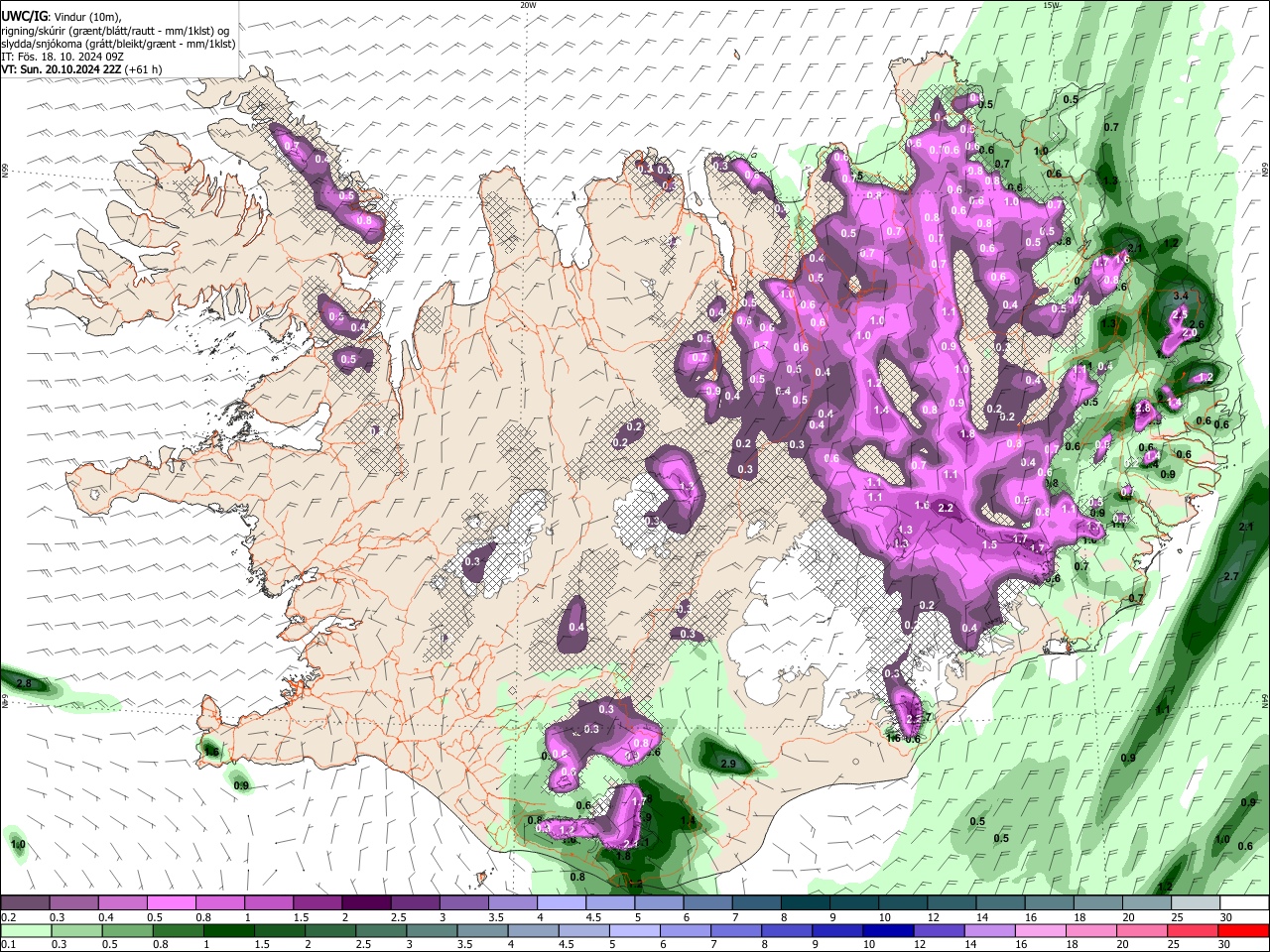Click the 'VT: Sun. 20.10.2024 22Z' valid time

point(61,69)
